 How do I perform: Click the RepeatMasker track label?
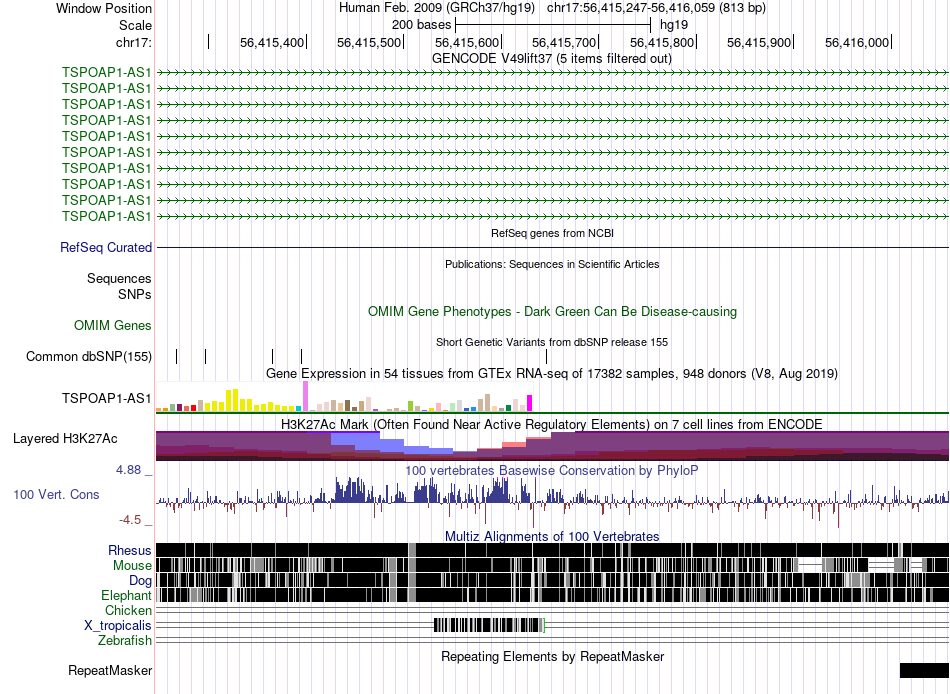110,670
